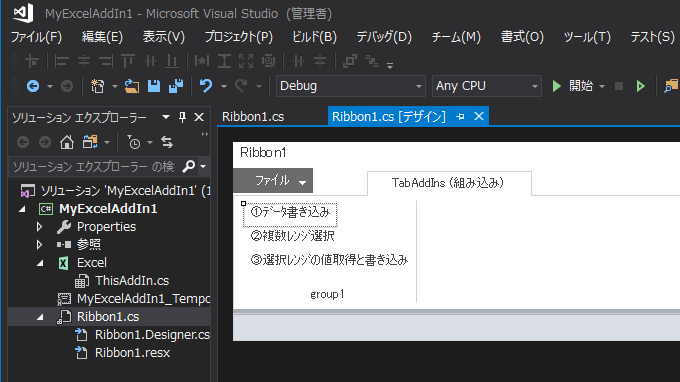Click the Save All icon
Image resolution: width=680 pixels, height=382 pixels.
176,86
